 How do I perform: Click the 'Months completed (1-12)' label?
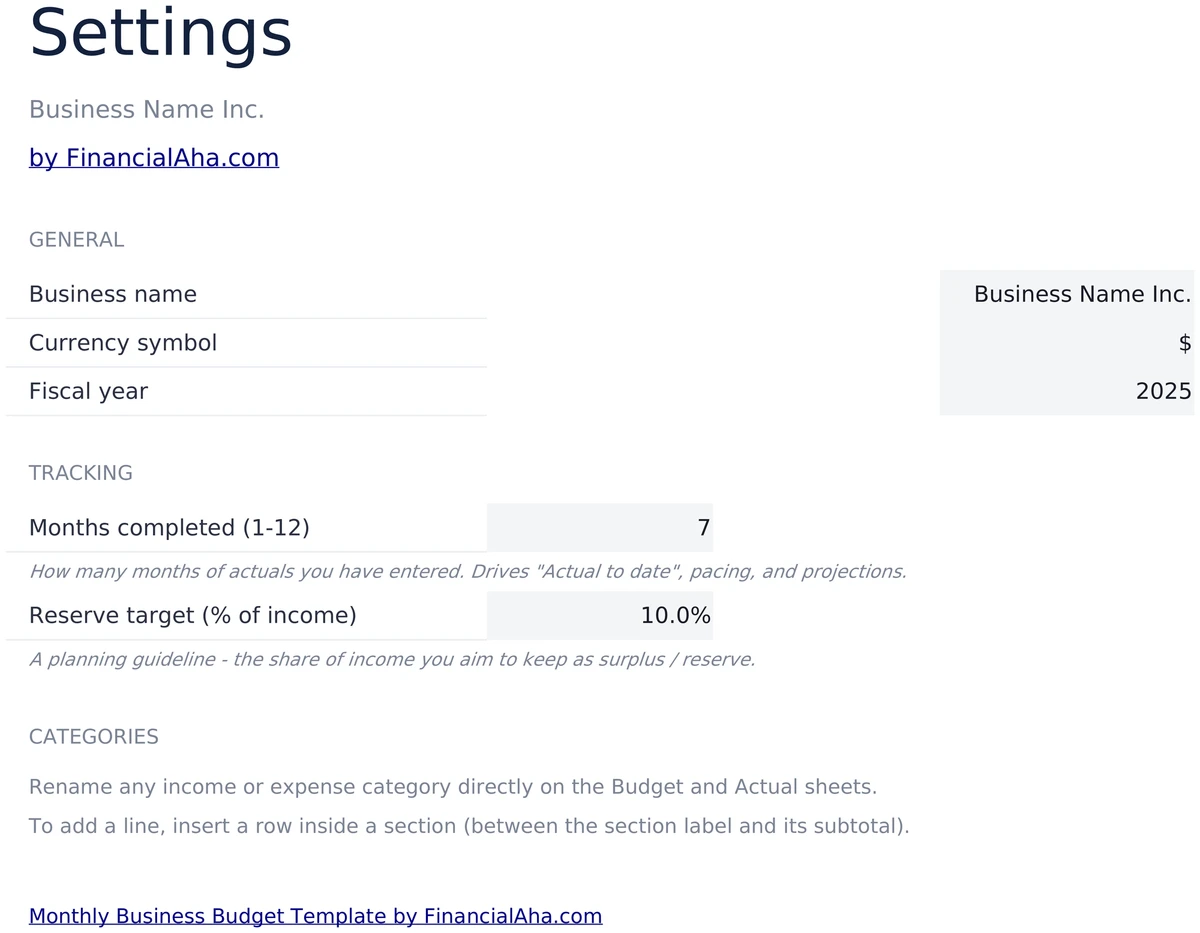tap(169, 528)
